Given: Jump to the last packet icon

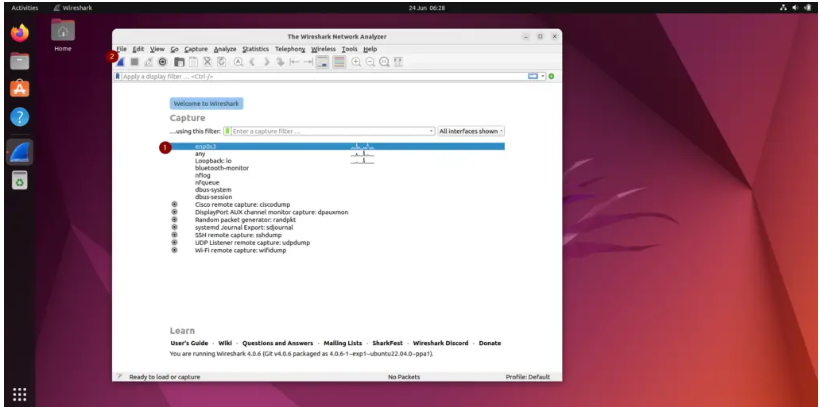Looking at the screenshot, I should click(x=309, y=62).
